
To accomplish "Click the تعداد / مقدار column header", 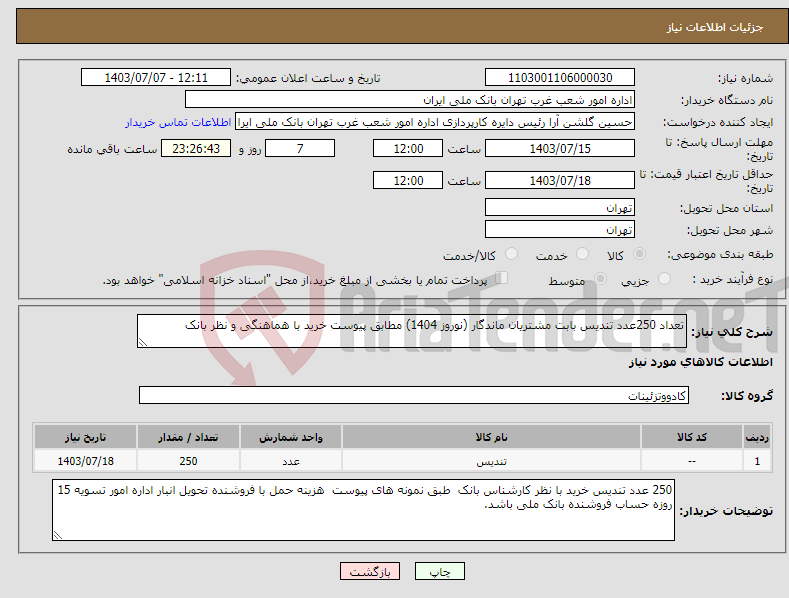I will (188, 437).
